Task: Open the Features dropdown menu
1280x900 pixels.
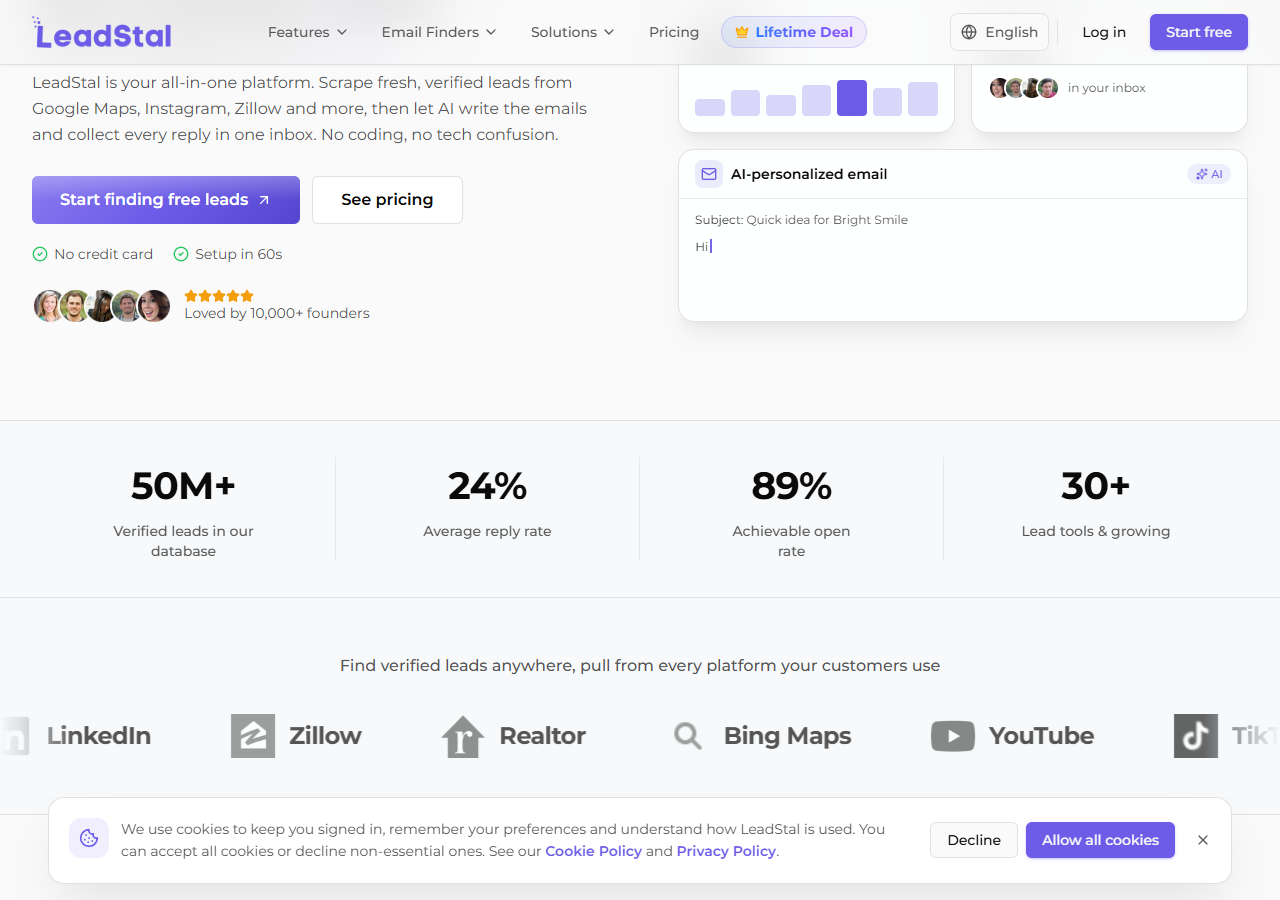Action: [307, 32]
